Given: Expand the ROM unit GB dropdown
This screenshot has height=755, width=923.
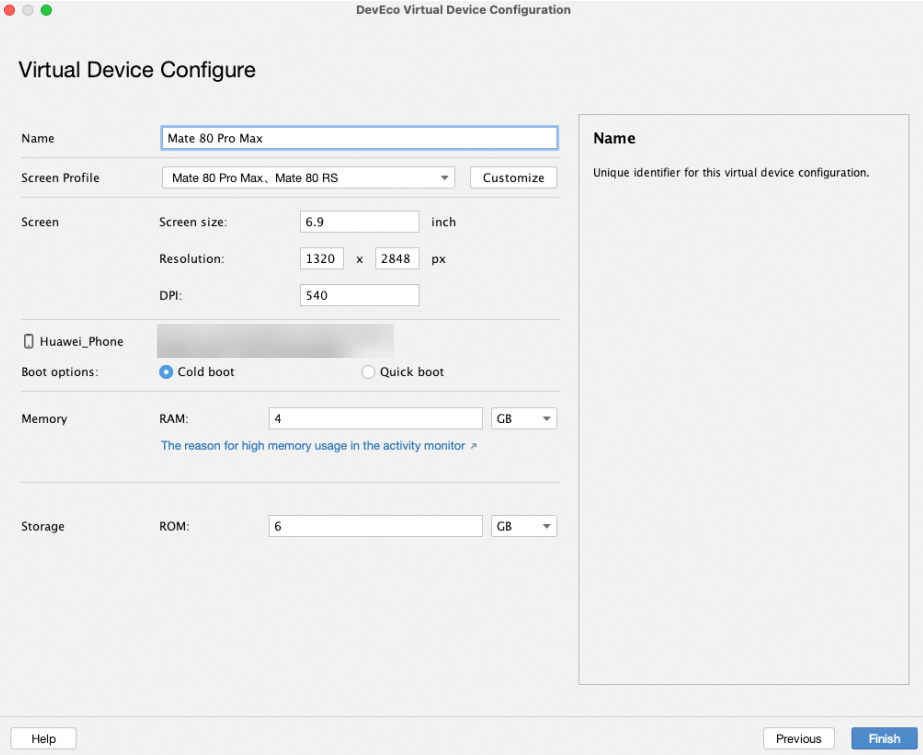Looking at the screenshot, I should point(524,526).
